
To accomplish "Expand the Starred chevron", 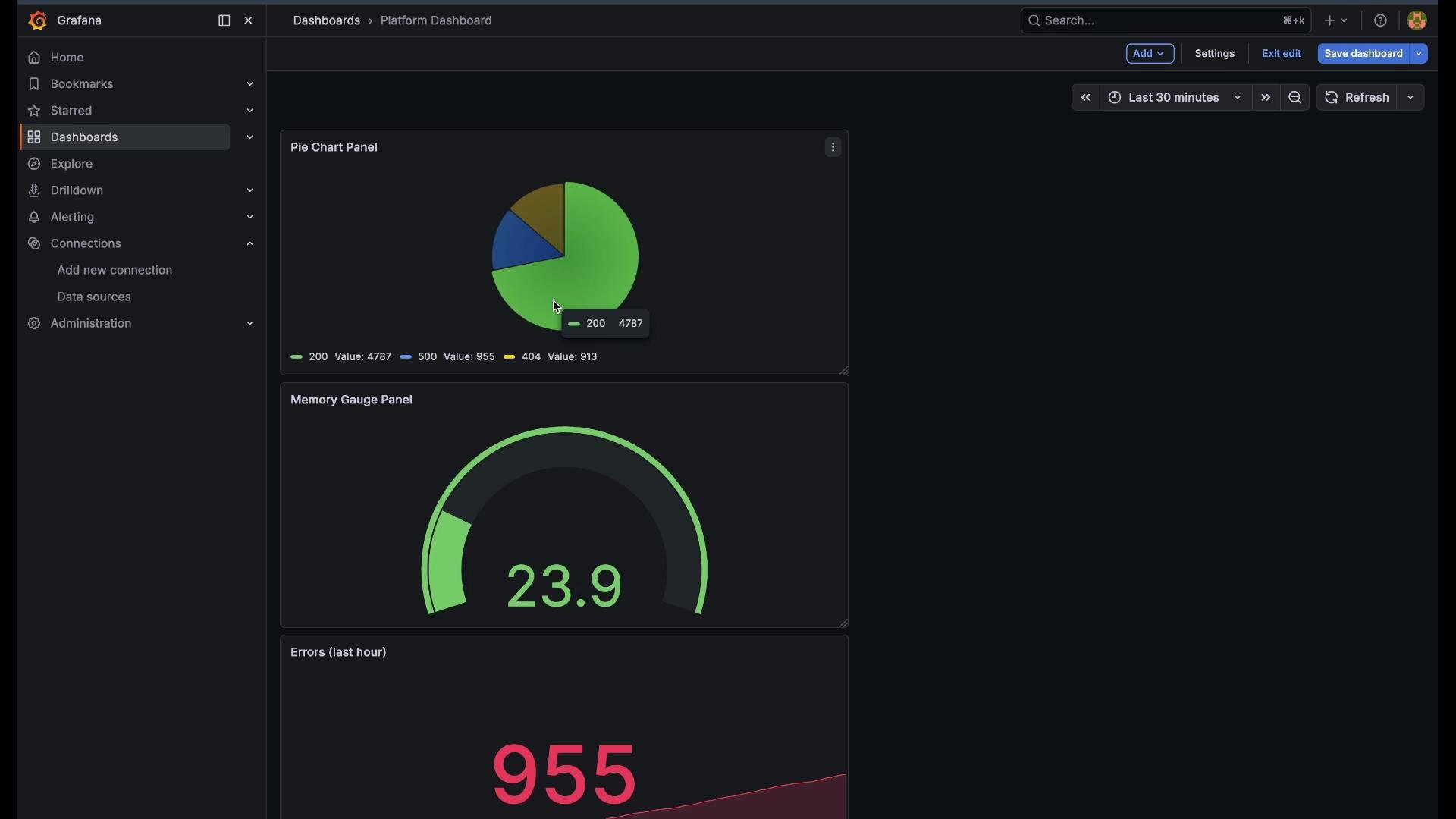I will pos(250,111).
